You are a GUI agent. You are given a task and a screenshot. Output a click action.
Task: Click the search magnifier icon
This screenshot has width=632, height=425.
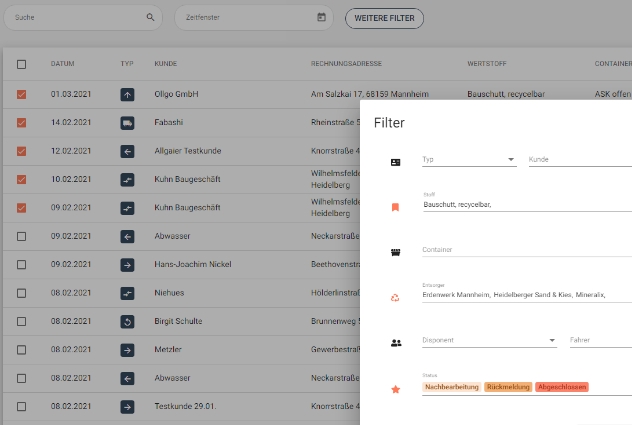coord(150,17)
